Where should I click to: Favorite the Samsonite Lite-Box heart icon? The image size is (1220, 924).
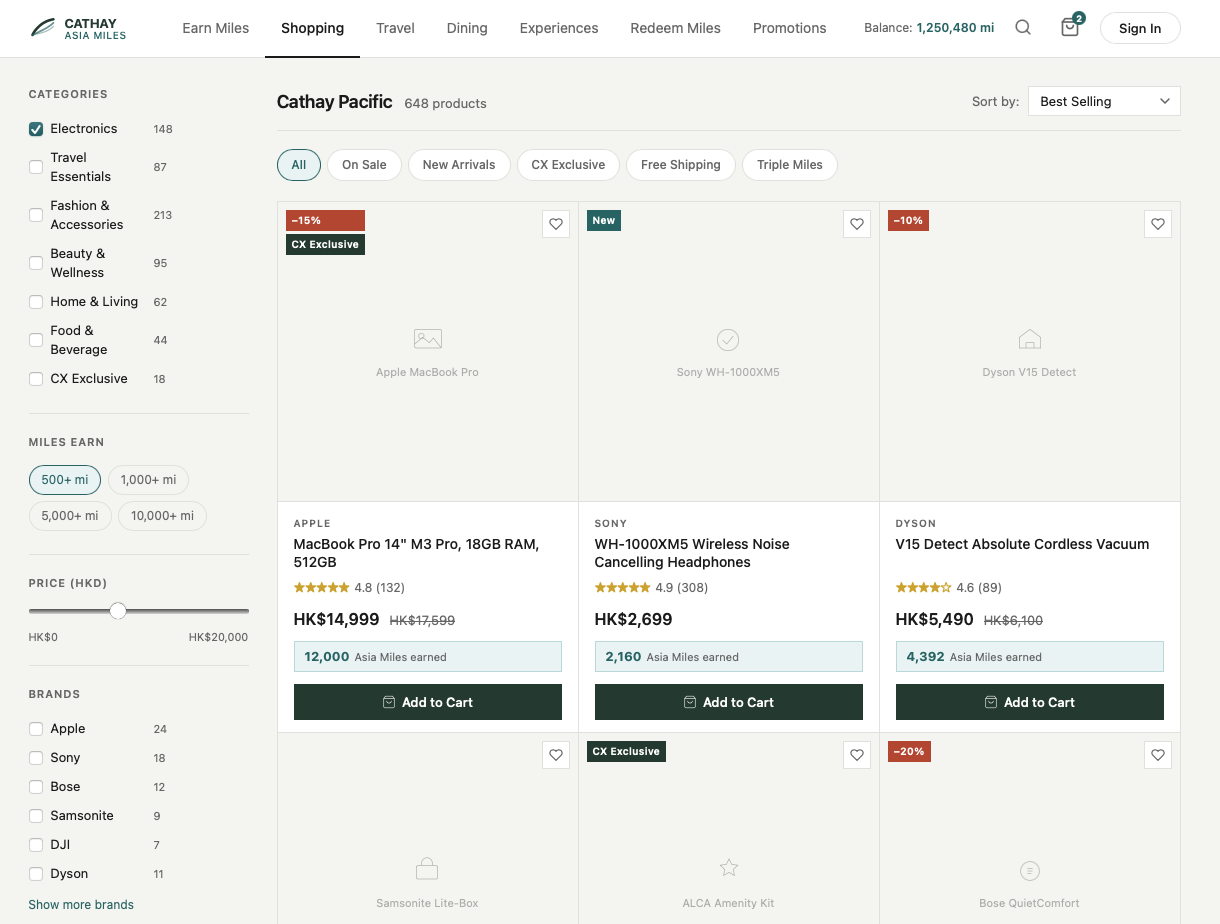(x=556, y=755)
